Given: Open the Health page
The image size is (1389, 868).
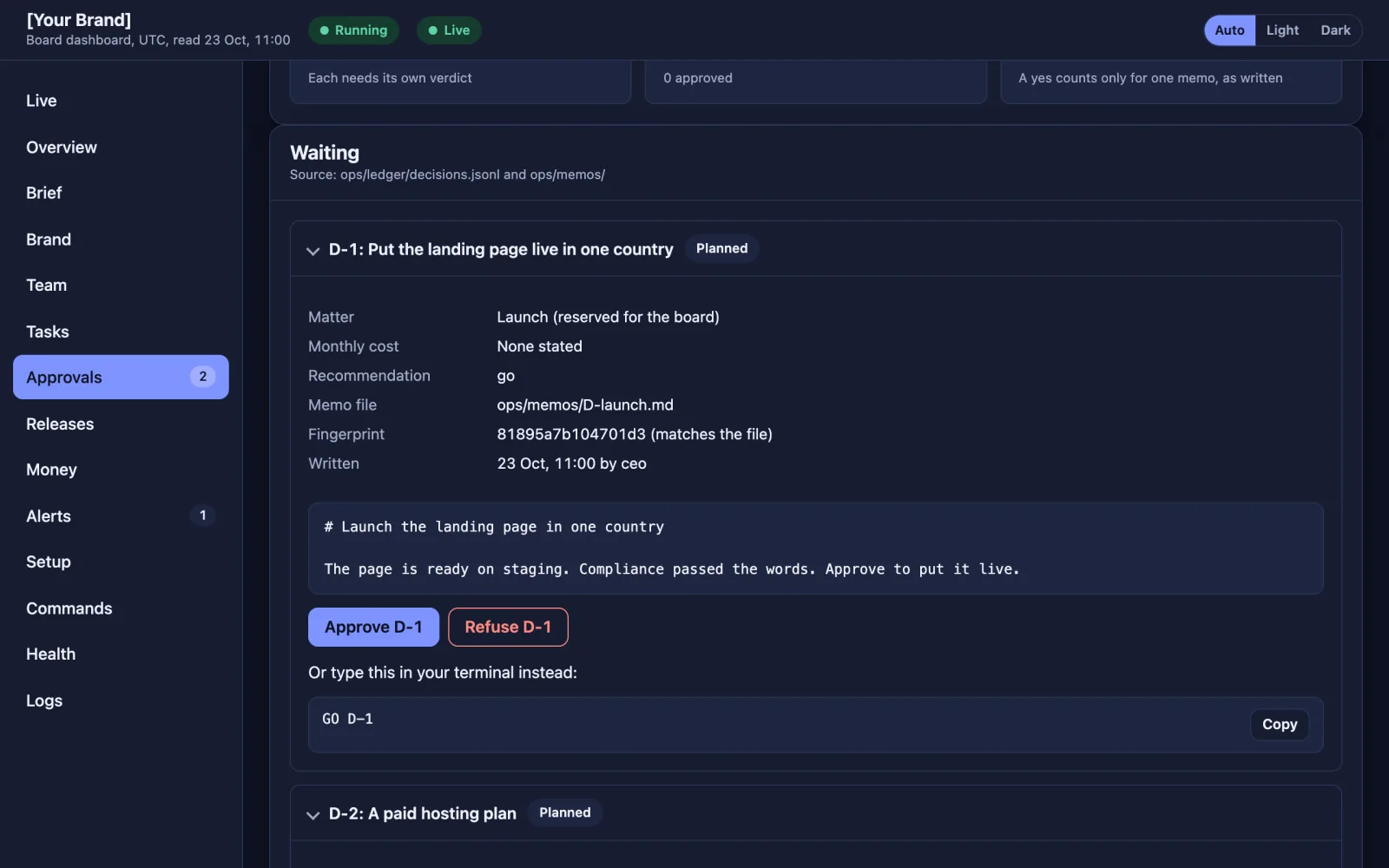Looking at the screenshot, I should click(121, 654).
